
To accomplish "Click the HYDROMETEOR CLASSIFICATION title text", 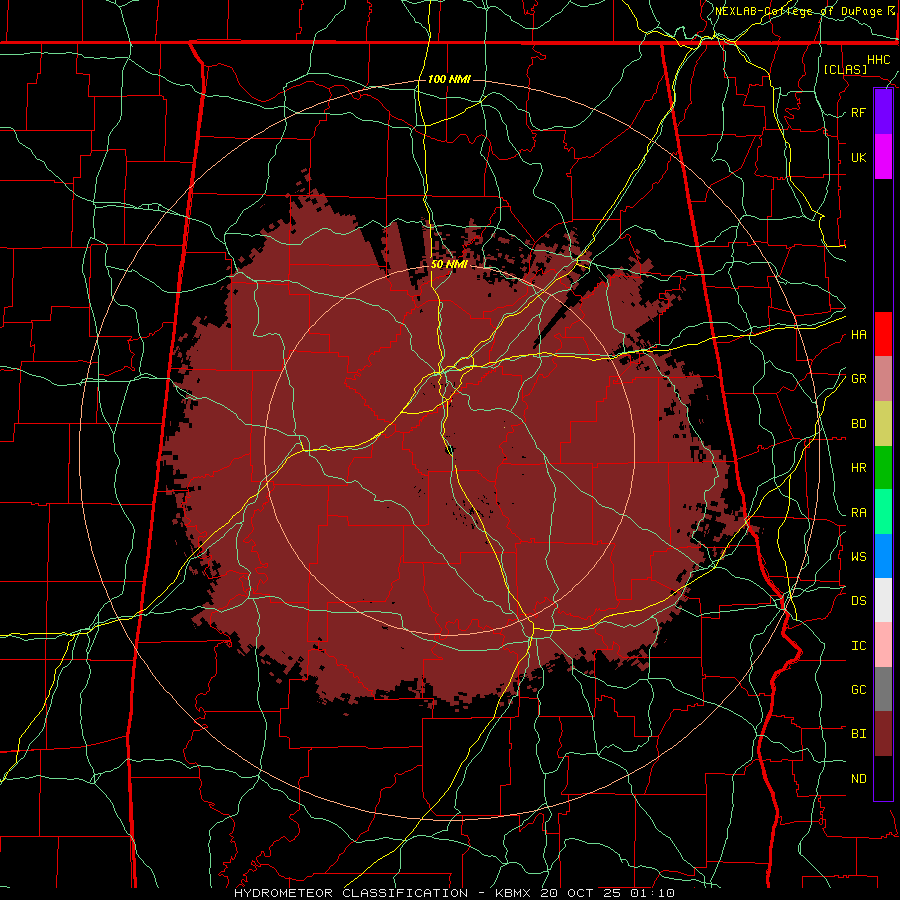I will tap(351, 893).
